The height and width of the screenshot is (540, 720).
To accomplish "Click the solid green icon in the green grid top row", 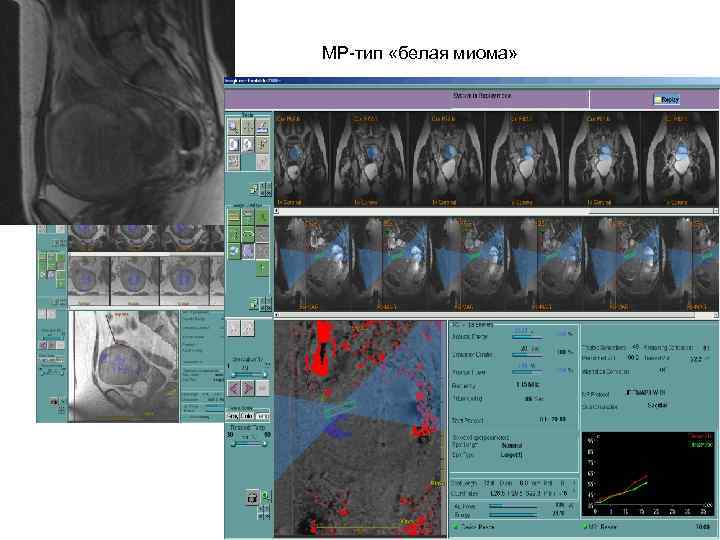I will click(262, 216).
